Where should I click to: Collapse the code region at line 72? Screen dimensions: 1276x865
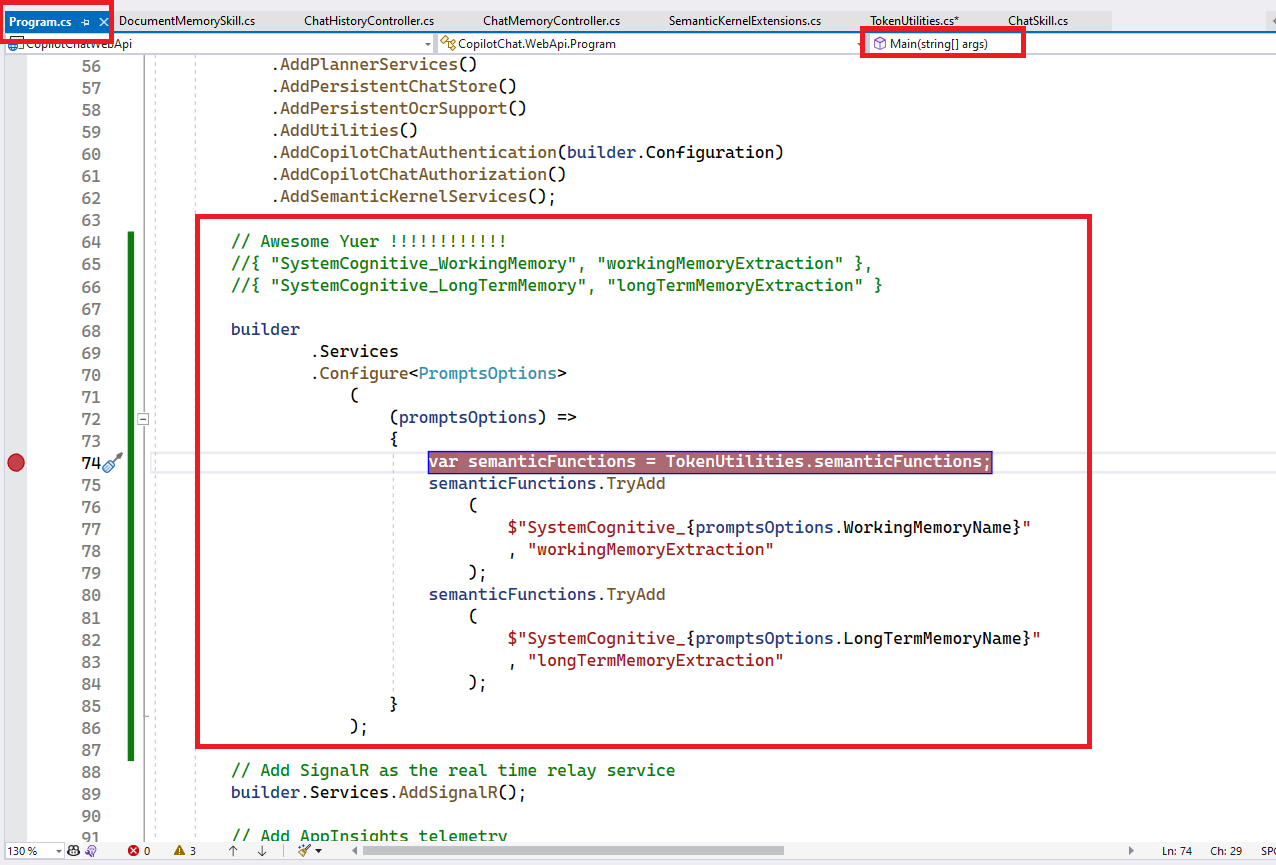click(143, 419)
